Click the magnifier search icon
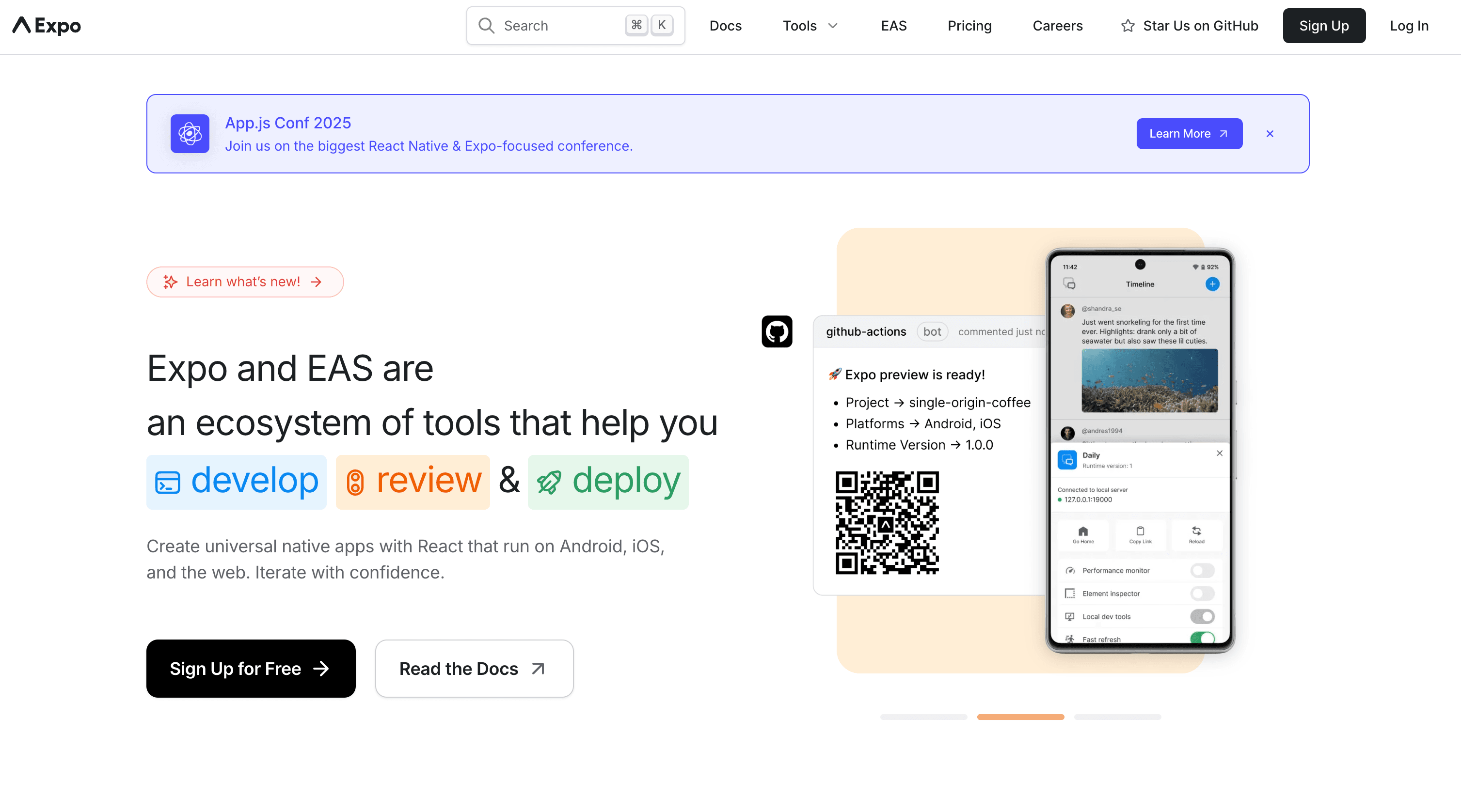This screenshot has height=812, width=1461. pos(486,26)
